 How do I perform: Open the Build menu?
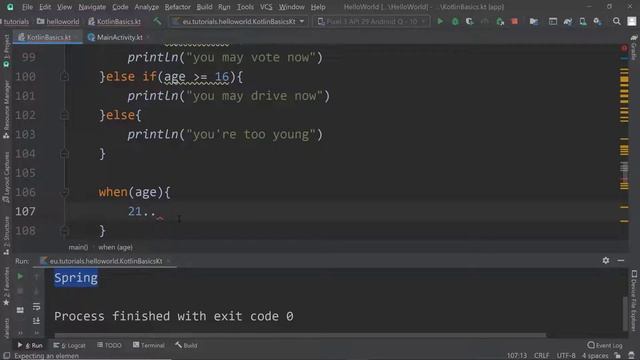204,7
